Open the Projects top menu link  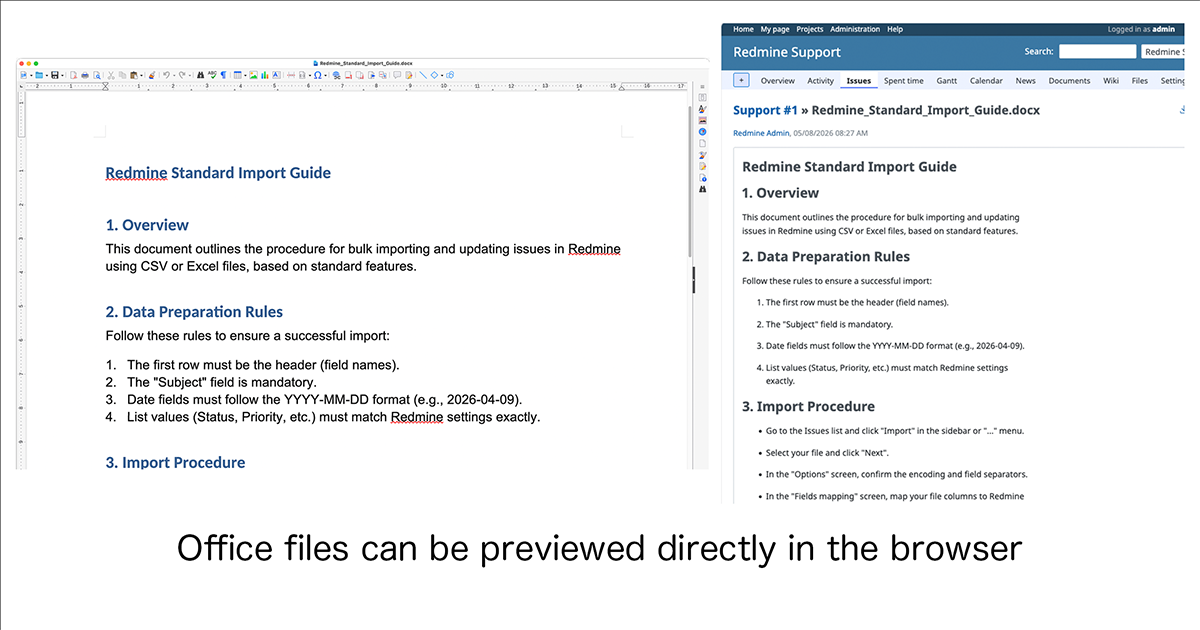[809, 29]
